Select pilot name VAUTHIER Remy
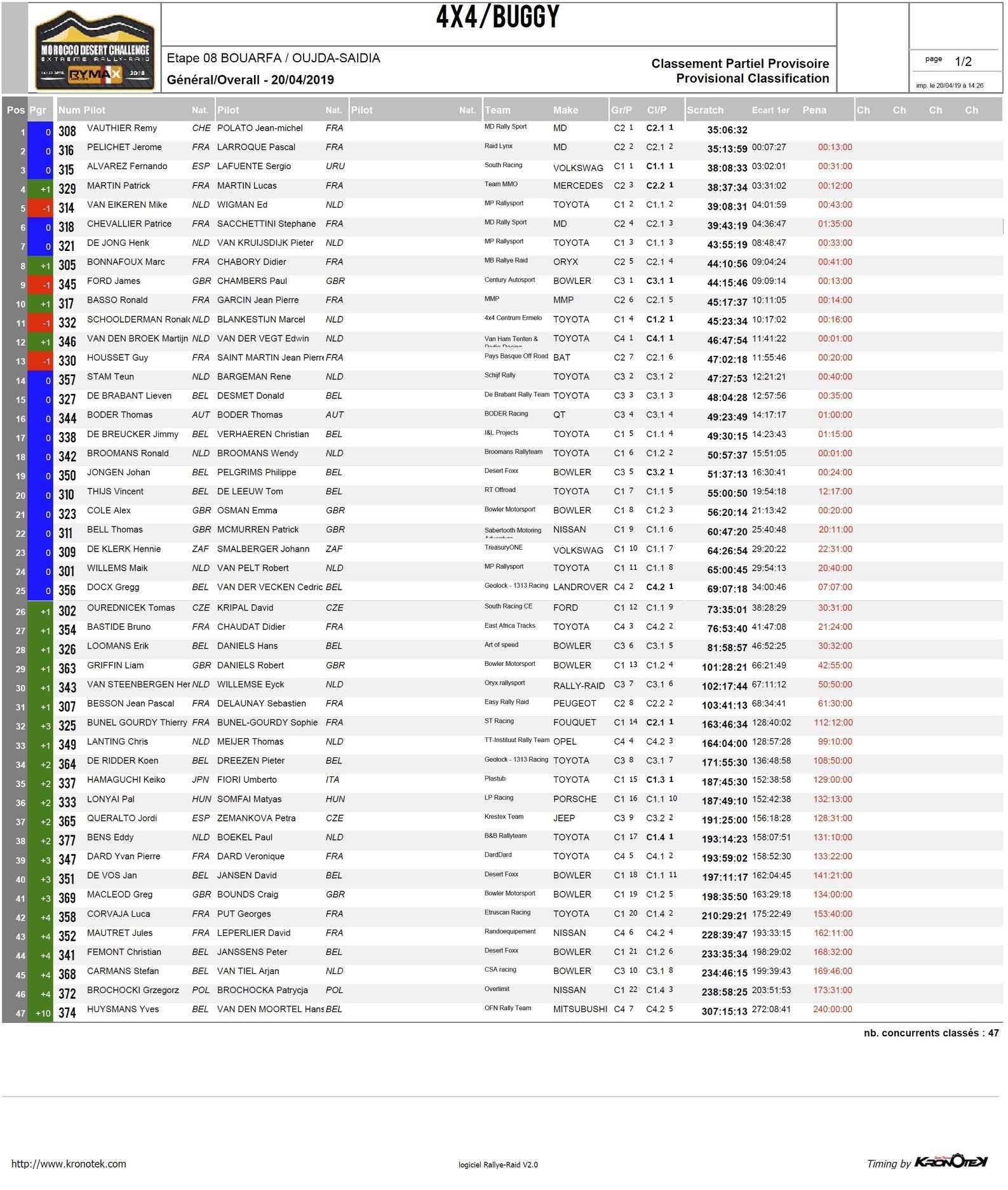 [x=121, y=128]
